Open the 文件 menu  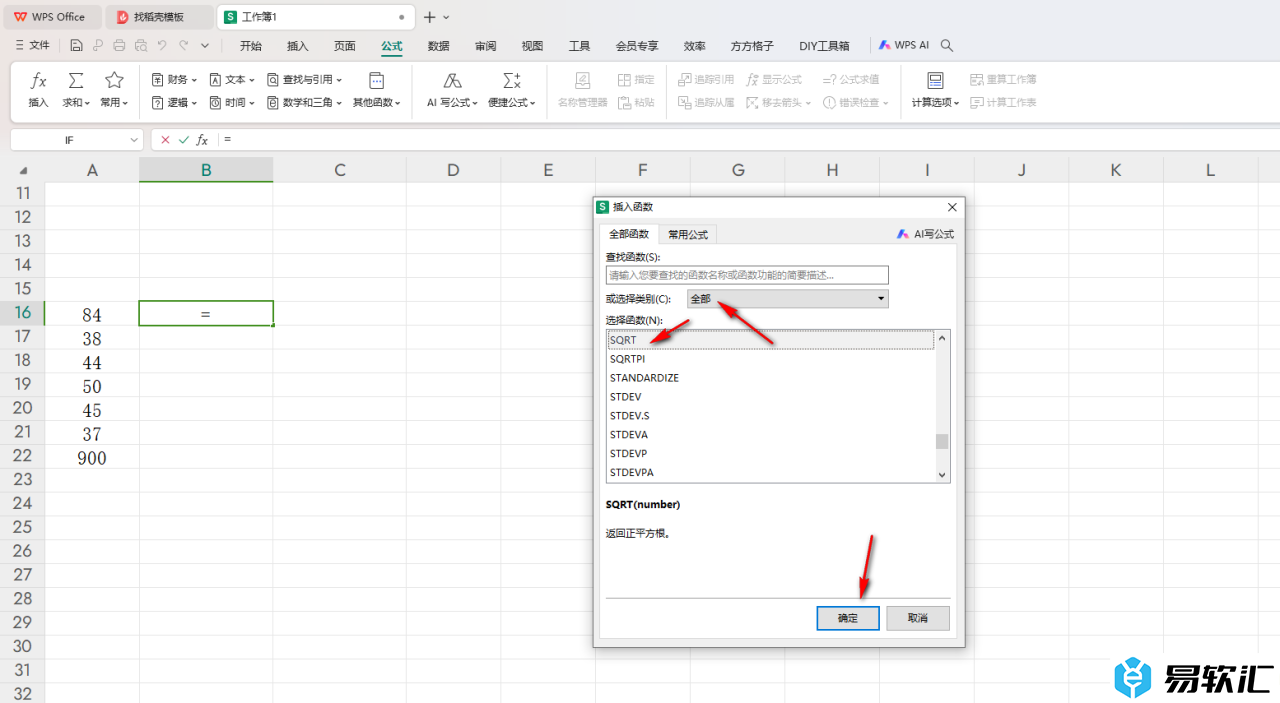[31, 45]
